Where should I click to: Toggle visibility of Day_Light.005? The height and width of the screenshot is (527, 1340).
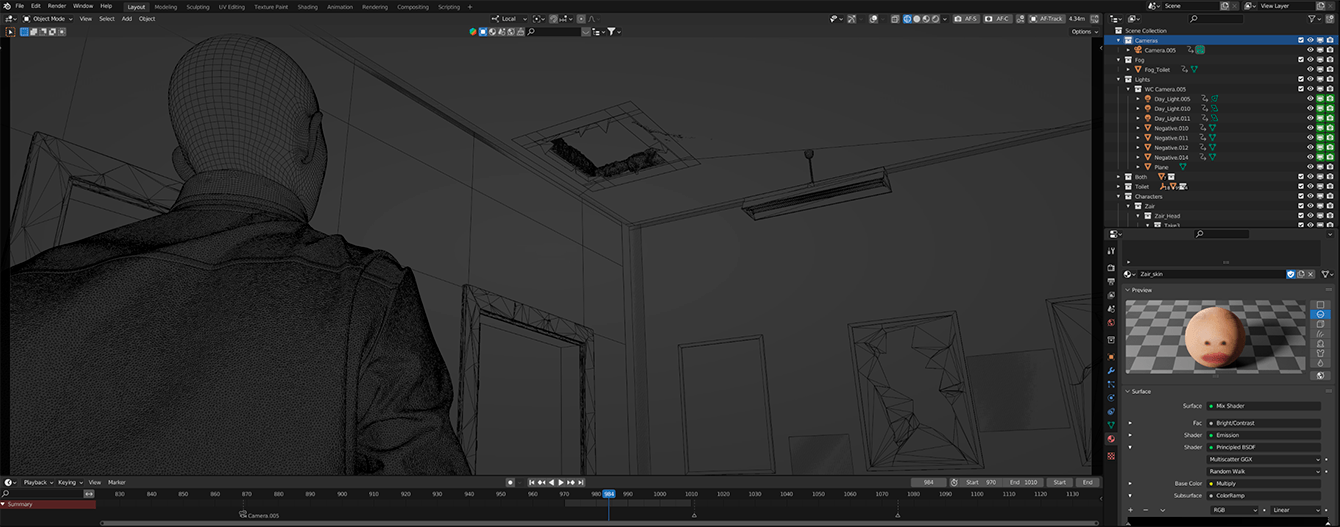1310,99
